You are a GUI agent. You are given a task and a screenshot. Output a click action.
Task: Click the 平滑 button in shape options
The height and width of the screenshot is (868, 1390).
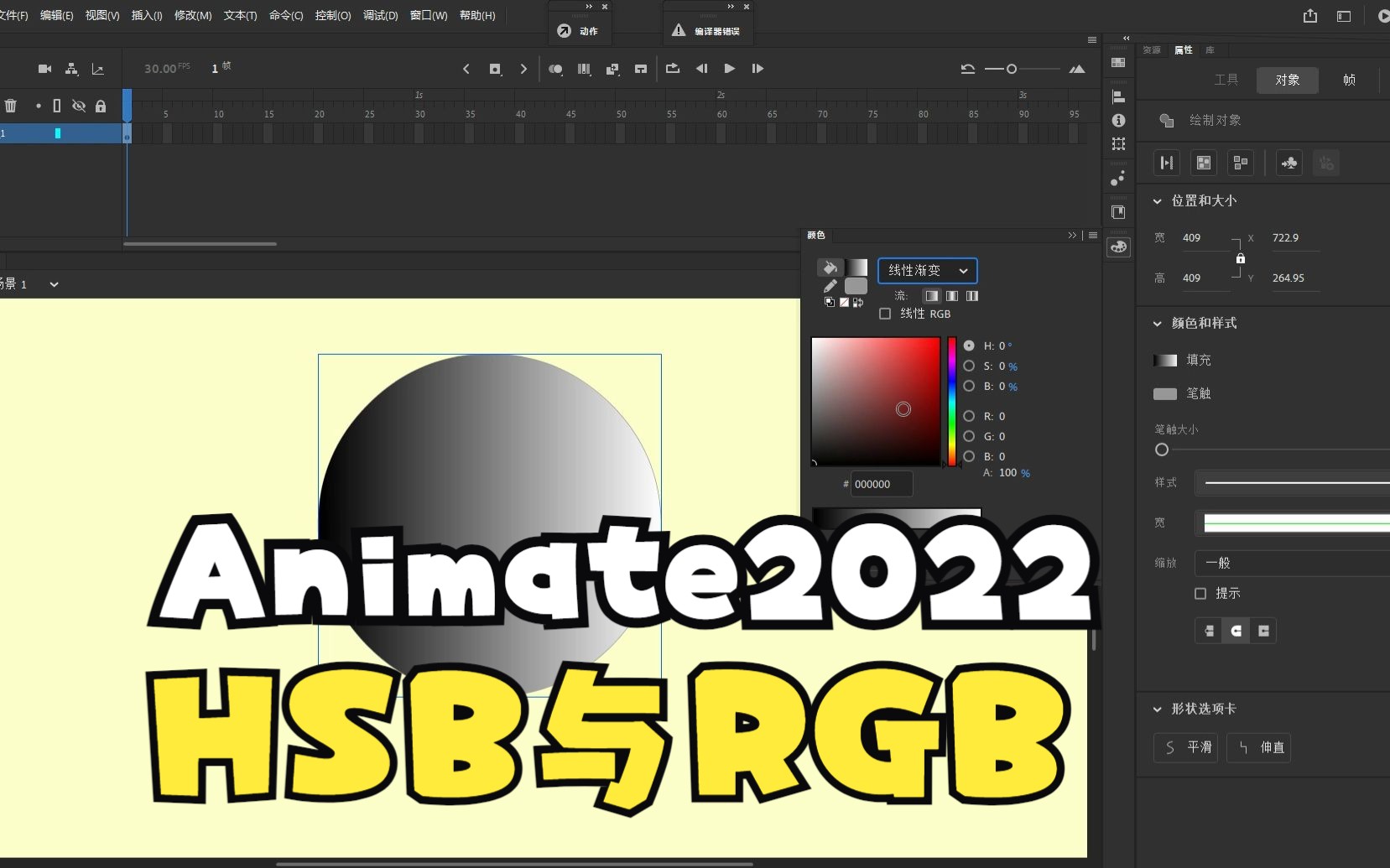click(x=1184, y=748)
